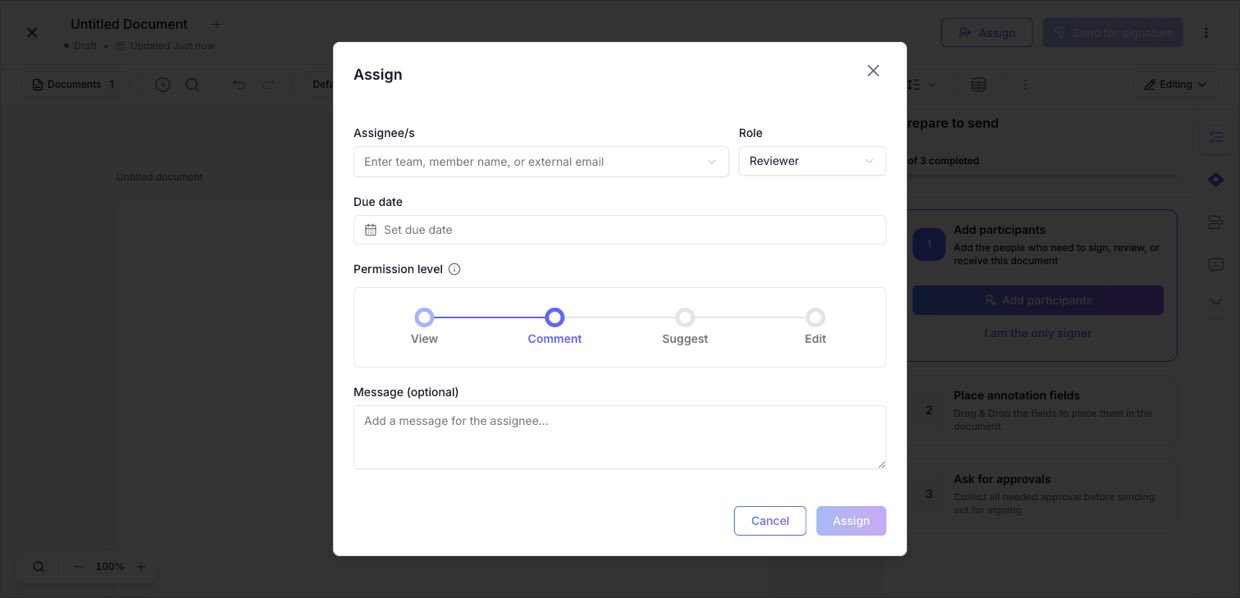Select the Comment point on permission slider
This screenshot has height=598, width=1240.
point(554,317)
